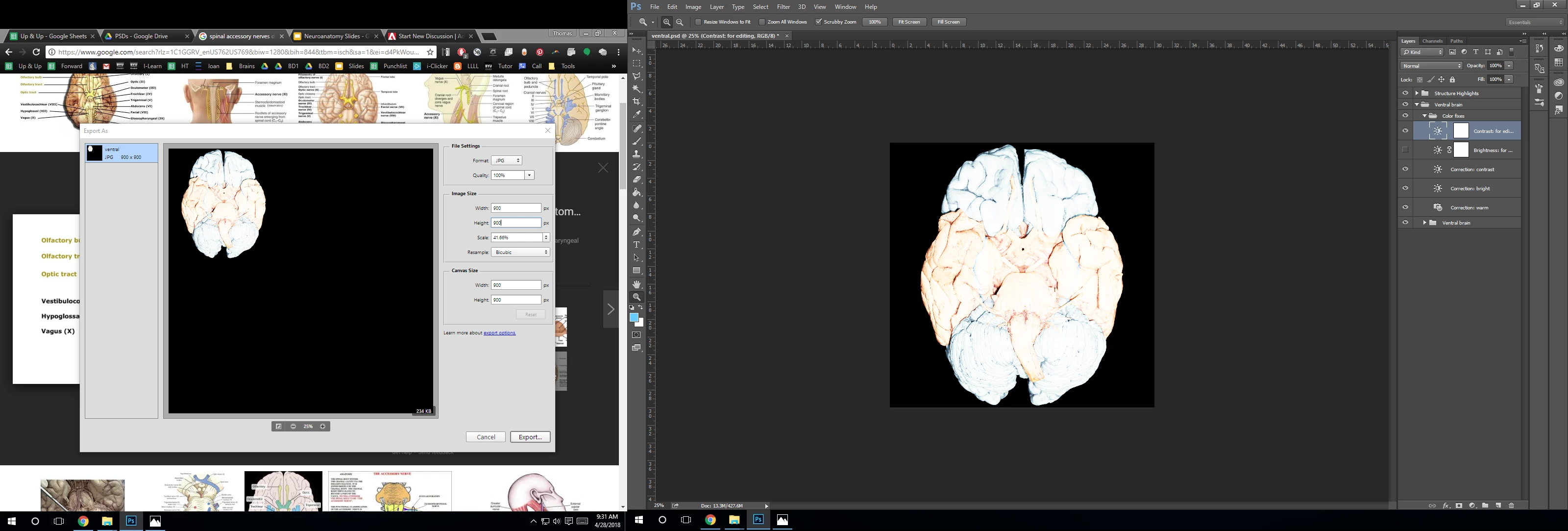Open the export Format dropdown
The width and height of the screenshot is (1568, 531).
(x=507, y=160)
